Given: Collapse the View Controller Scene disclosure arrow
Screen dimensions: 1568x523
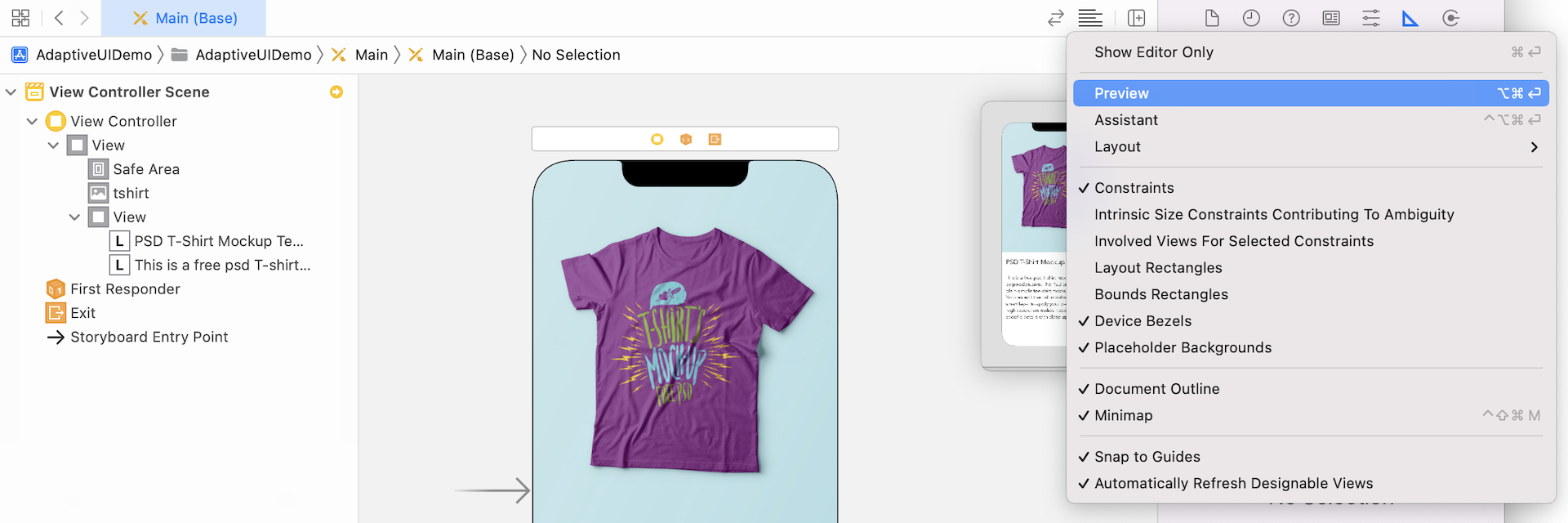Looking at the screenshot, I should [x=11, y=92].
